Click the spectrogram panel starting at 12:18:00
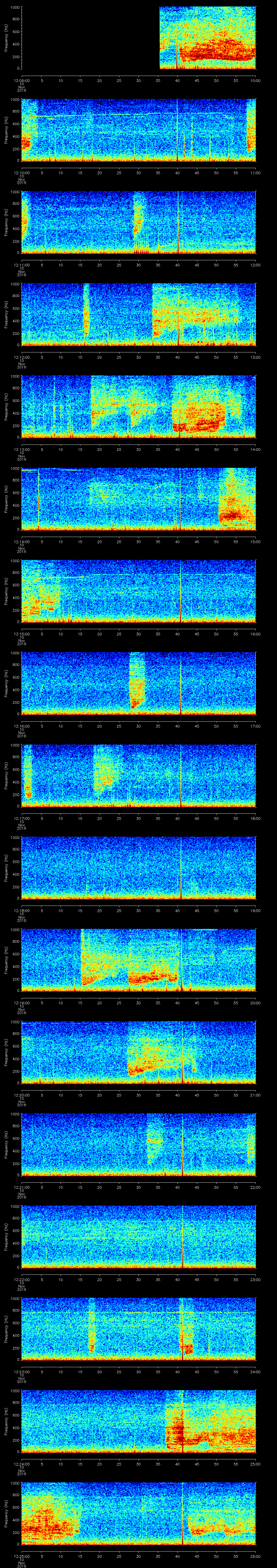Image resolution: width=277 pixels, height=1568 pixels. coord(138,868)
